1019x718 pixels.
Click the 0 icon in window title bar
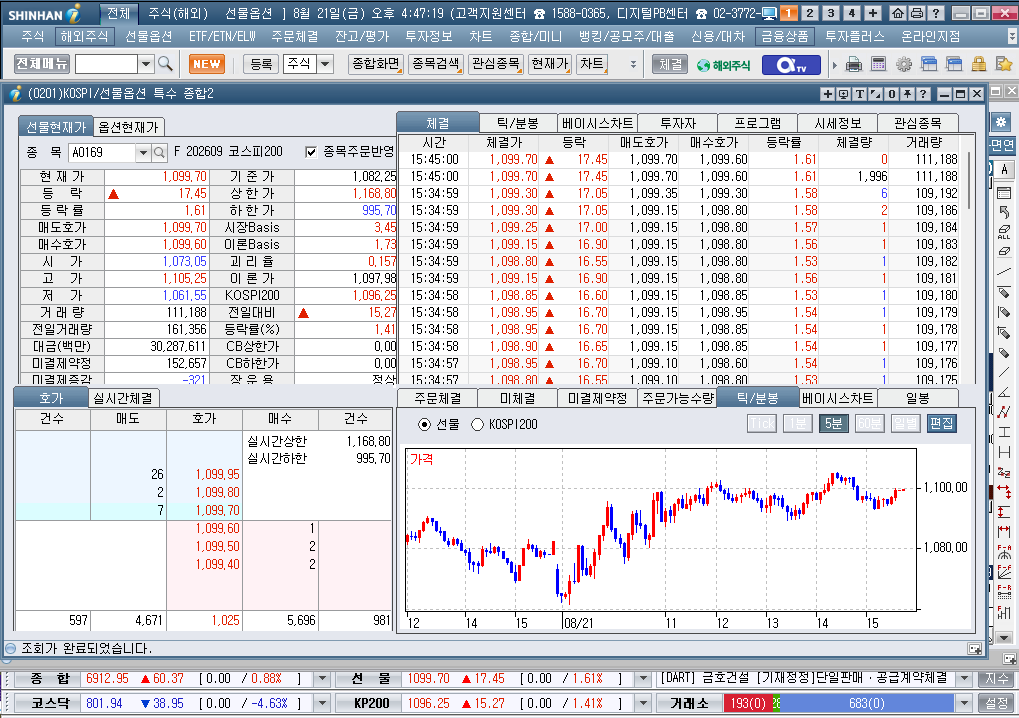coord(892,94)
